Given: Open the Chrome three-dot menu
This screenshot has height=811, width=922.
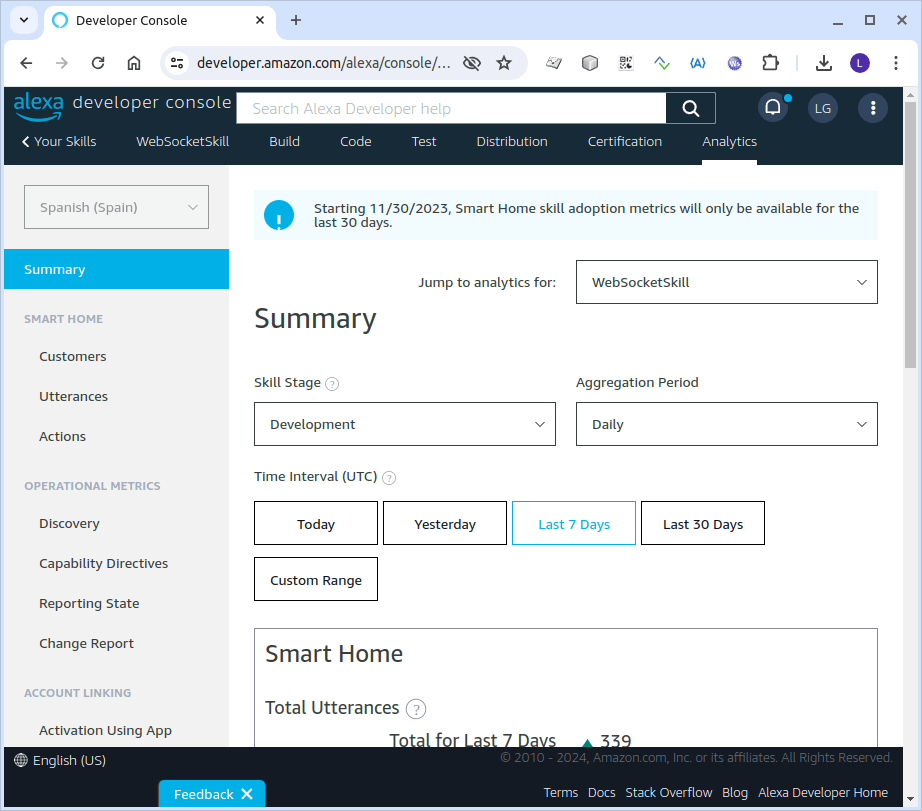Looking at the screenshot, I should click(896, 63).
